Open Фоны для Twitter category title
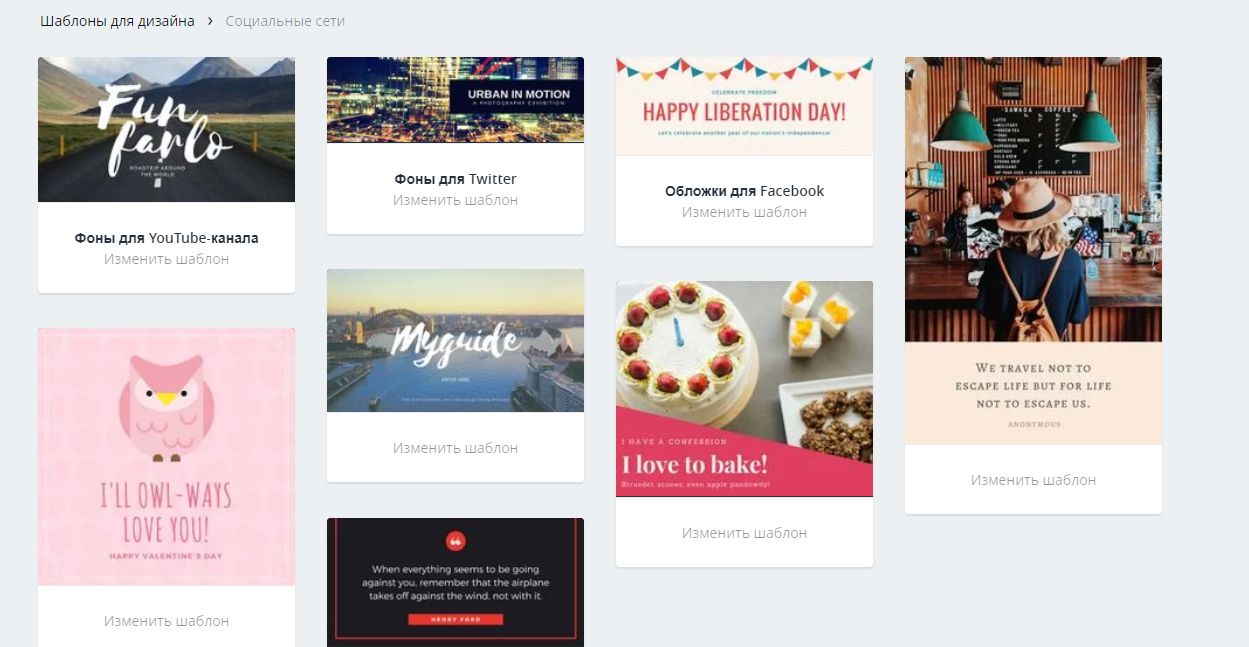This screenshot has width=1249, height=647. point(455,179)
